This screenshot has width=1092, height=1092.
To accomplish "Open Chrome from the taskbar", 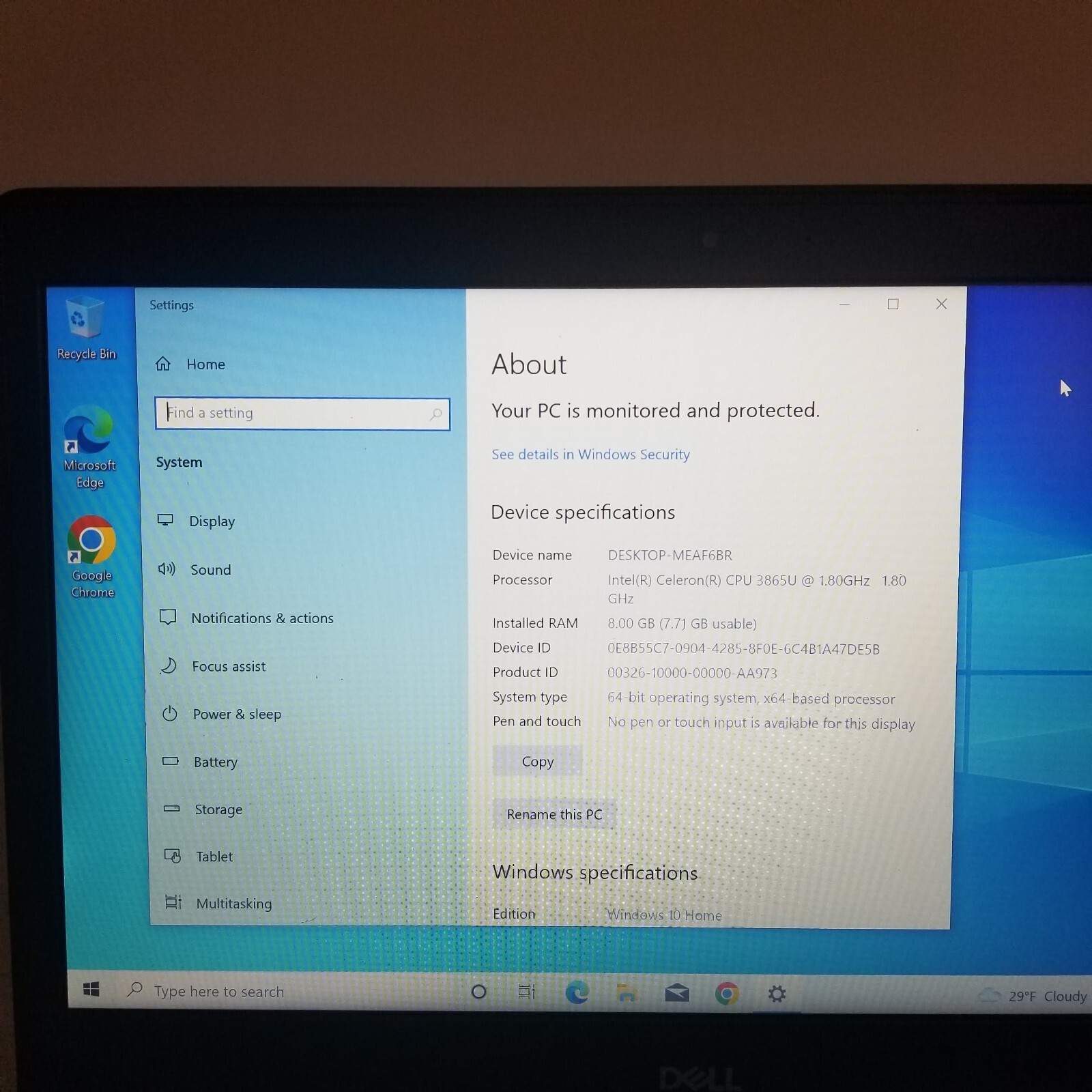I will coord(727,994).
